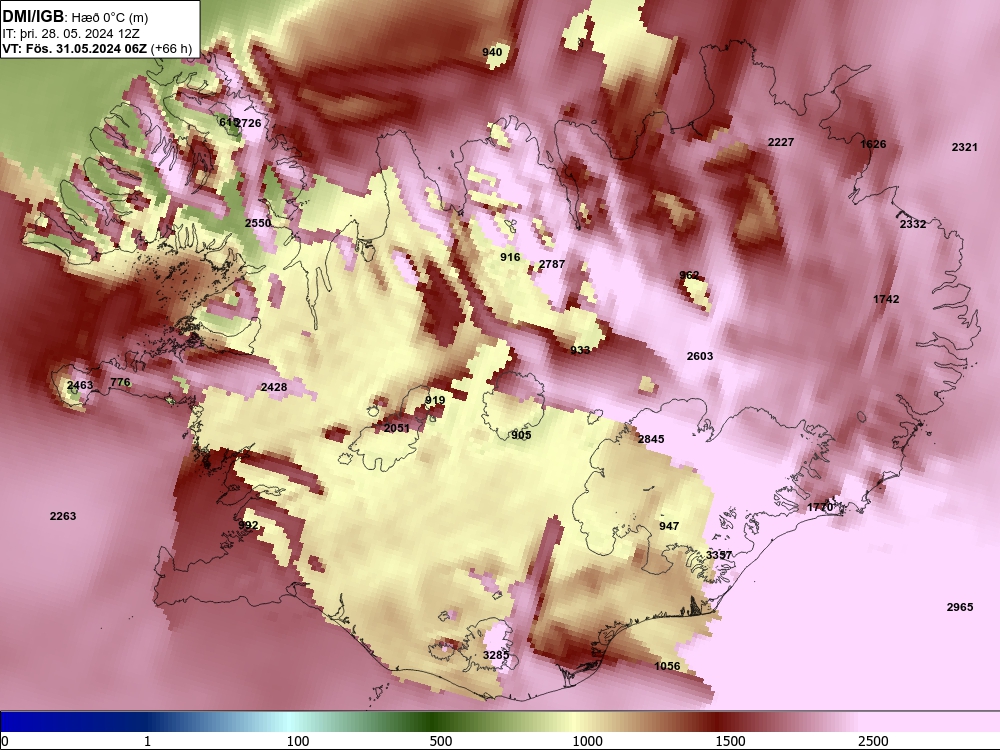The width and height of the screenshot is (1000, 750).
Task: Click the 2227 height value
Action: (781, 142)
